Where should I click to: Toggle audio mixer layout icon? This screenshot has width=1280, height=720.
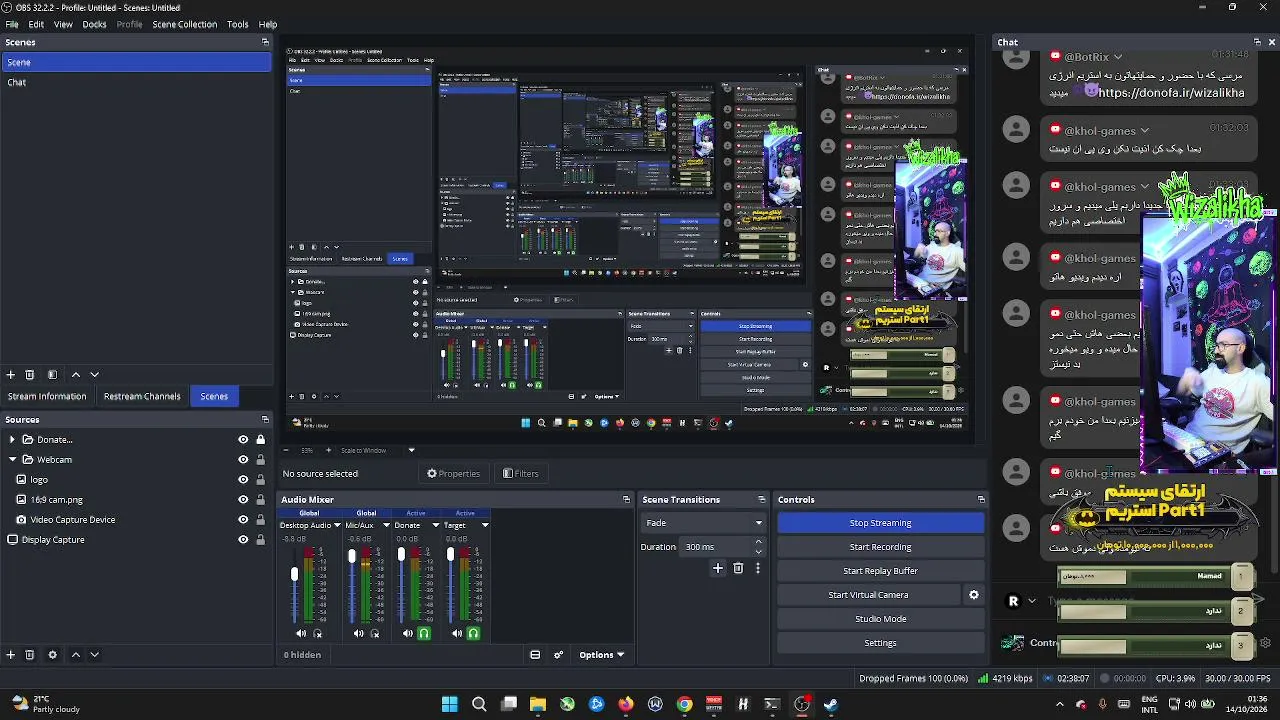pyautogui.click(x=535, y=655)
